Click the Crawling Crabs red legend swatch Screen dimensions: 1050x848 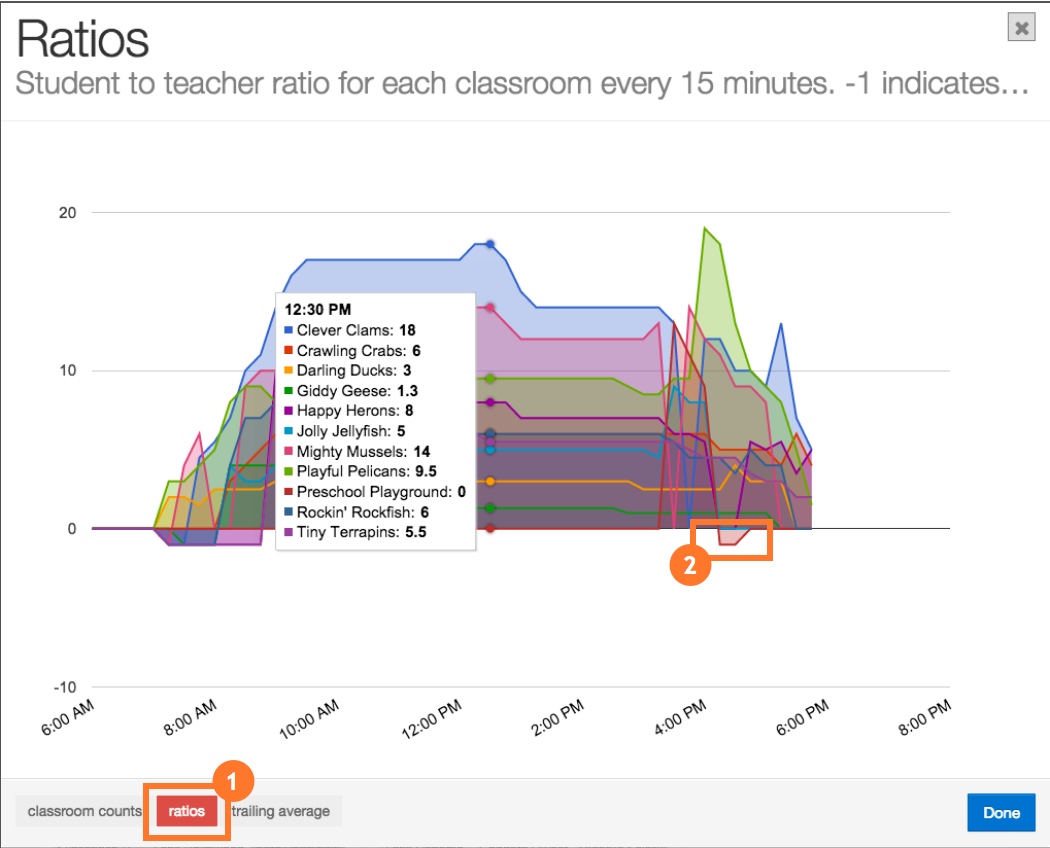[289, 350]
